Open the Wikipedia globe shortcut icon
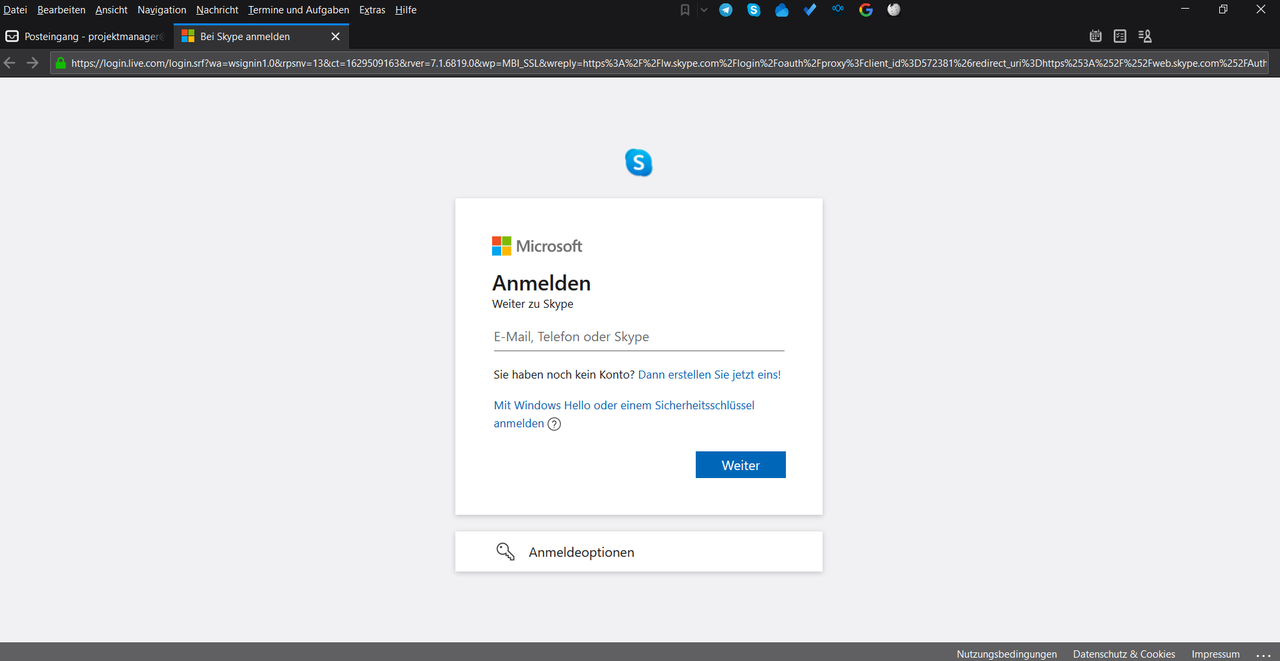Viewport: 1280px width, 661px height. click(894, 10)
